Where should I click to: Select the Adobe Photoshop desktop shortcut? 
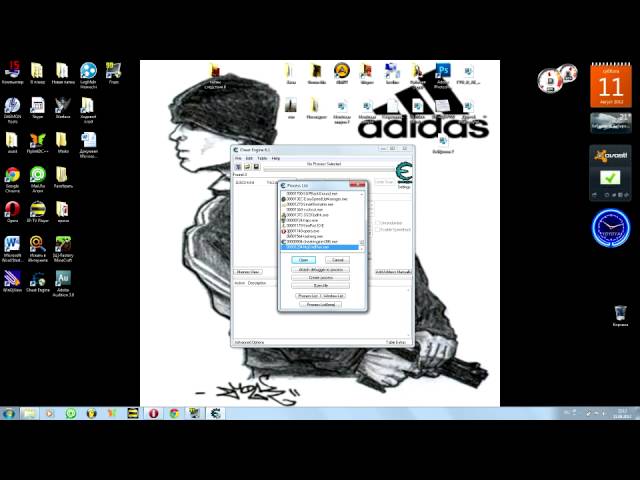pos(442,76)
